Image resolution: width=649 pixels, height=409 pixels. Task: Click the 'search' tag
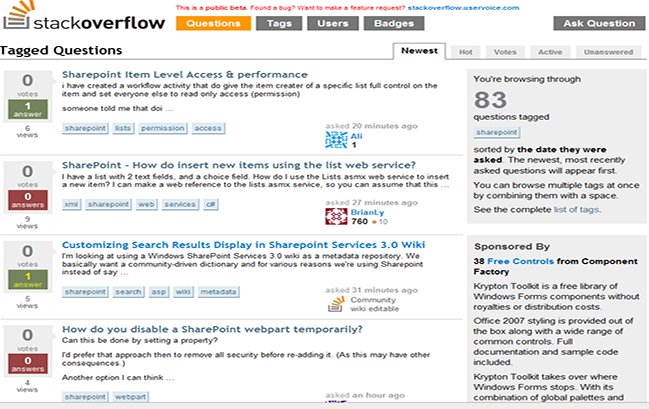point(128,292)
